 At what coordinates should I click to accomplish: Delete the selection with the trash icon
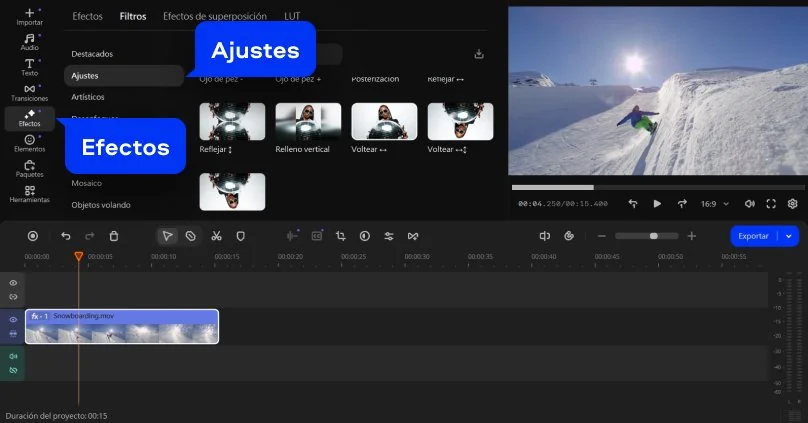click(114, 236)
